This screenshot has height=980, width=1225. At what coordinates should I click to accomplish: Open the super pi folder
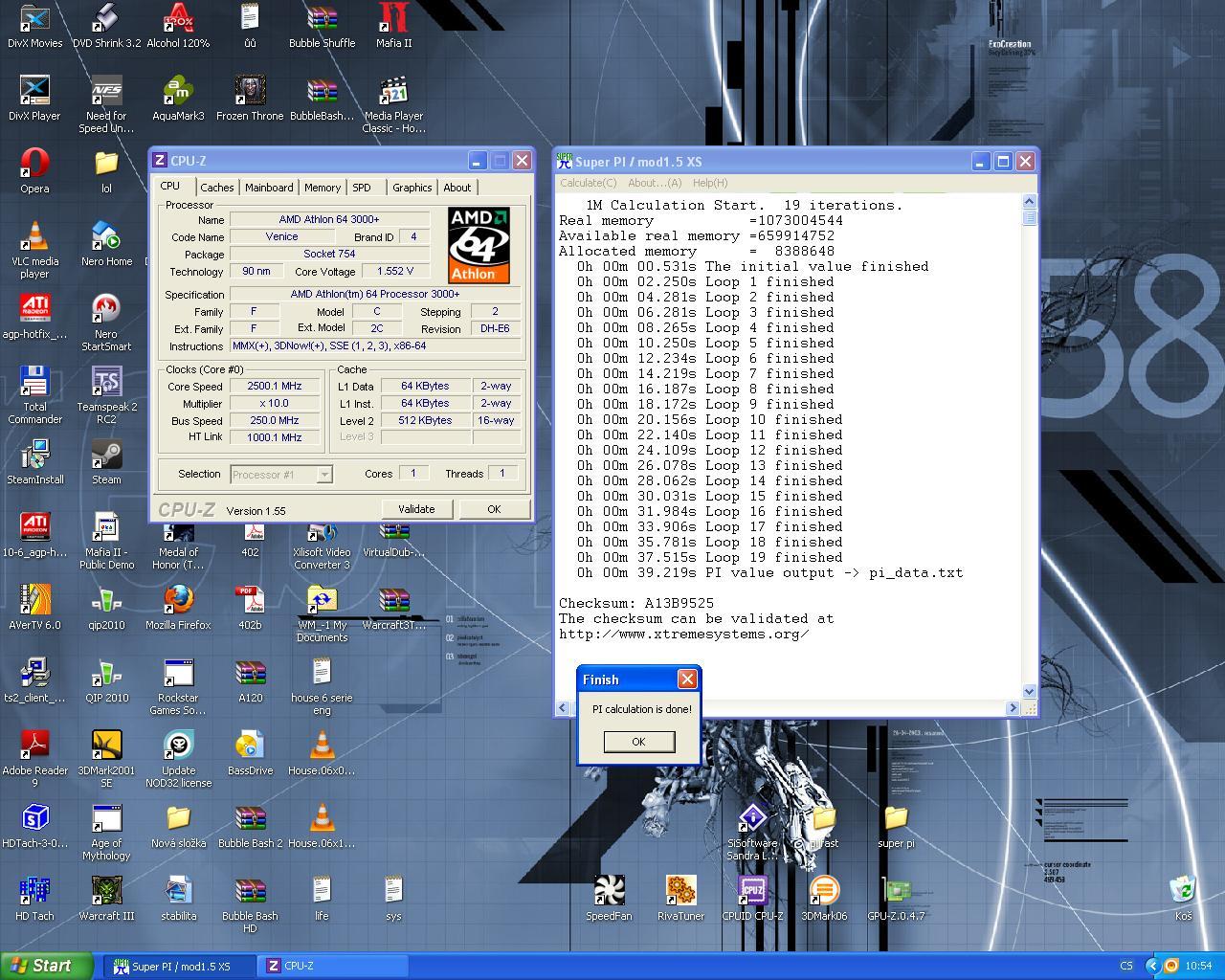(x=896, y=826)
